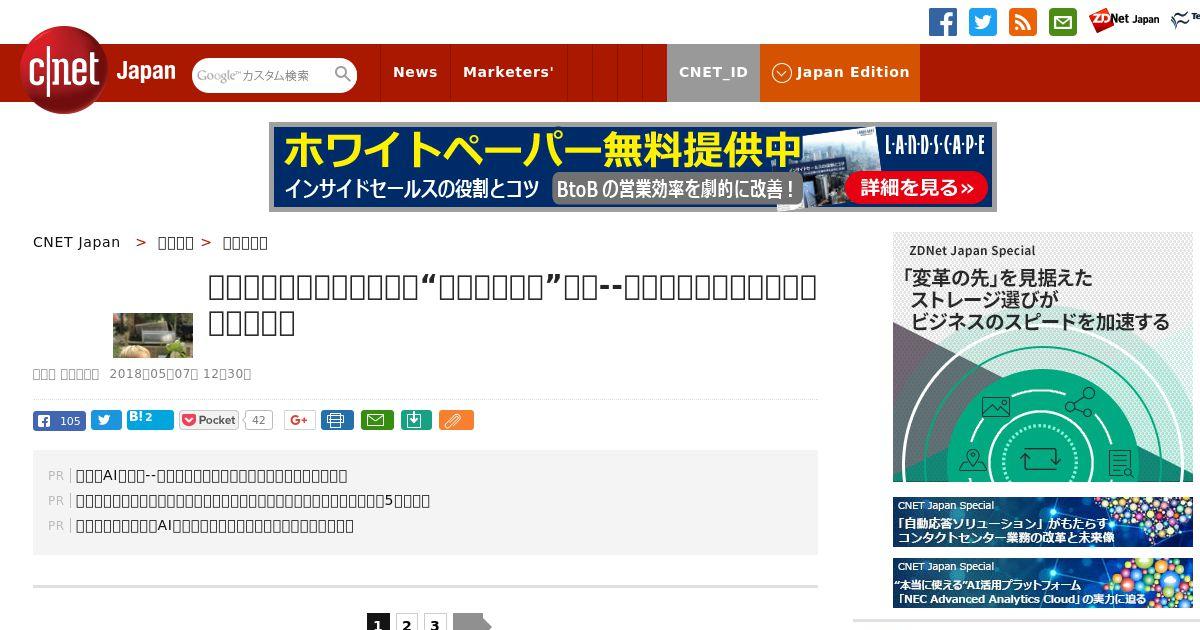Select current page 1 indicator

click(378, 624)
